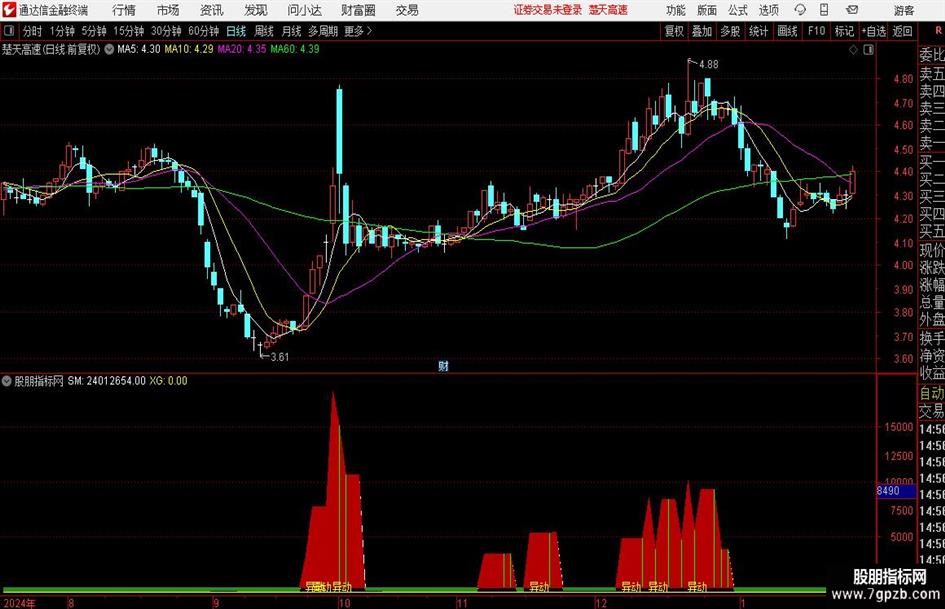Screen dimensions: 945x609
Task: Switch to 分时 chart period
Action: click(32, 31)
